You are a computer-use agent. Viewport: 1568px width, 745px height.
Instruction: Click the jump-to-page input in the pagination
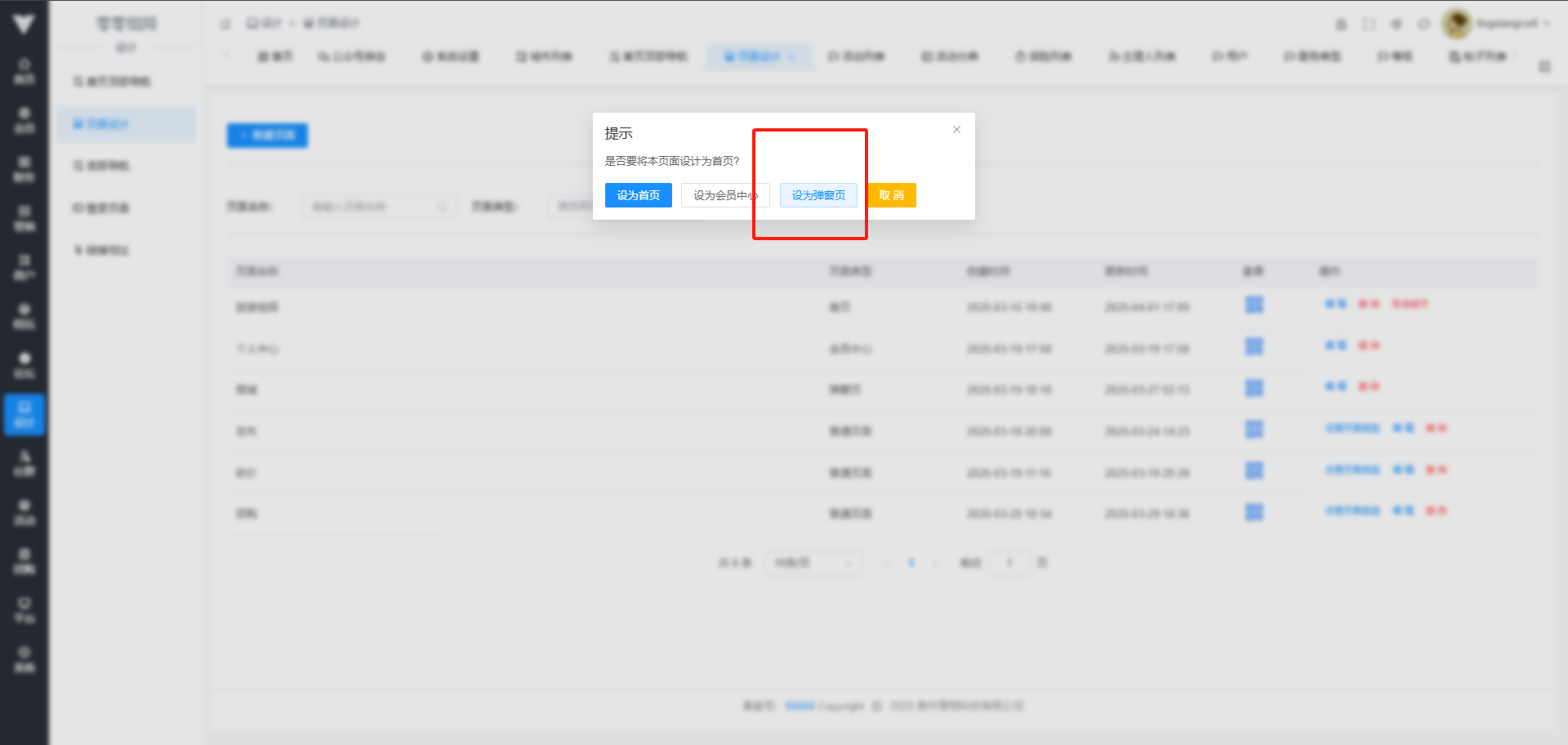[x=1009, y=563]
